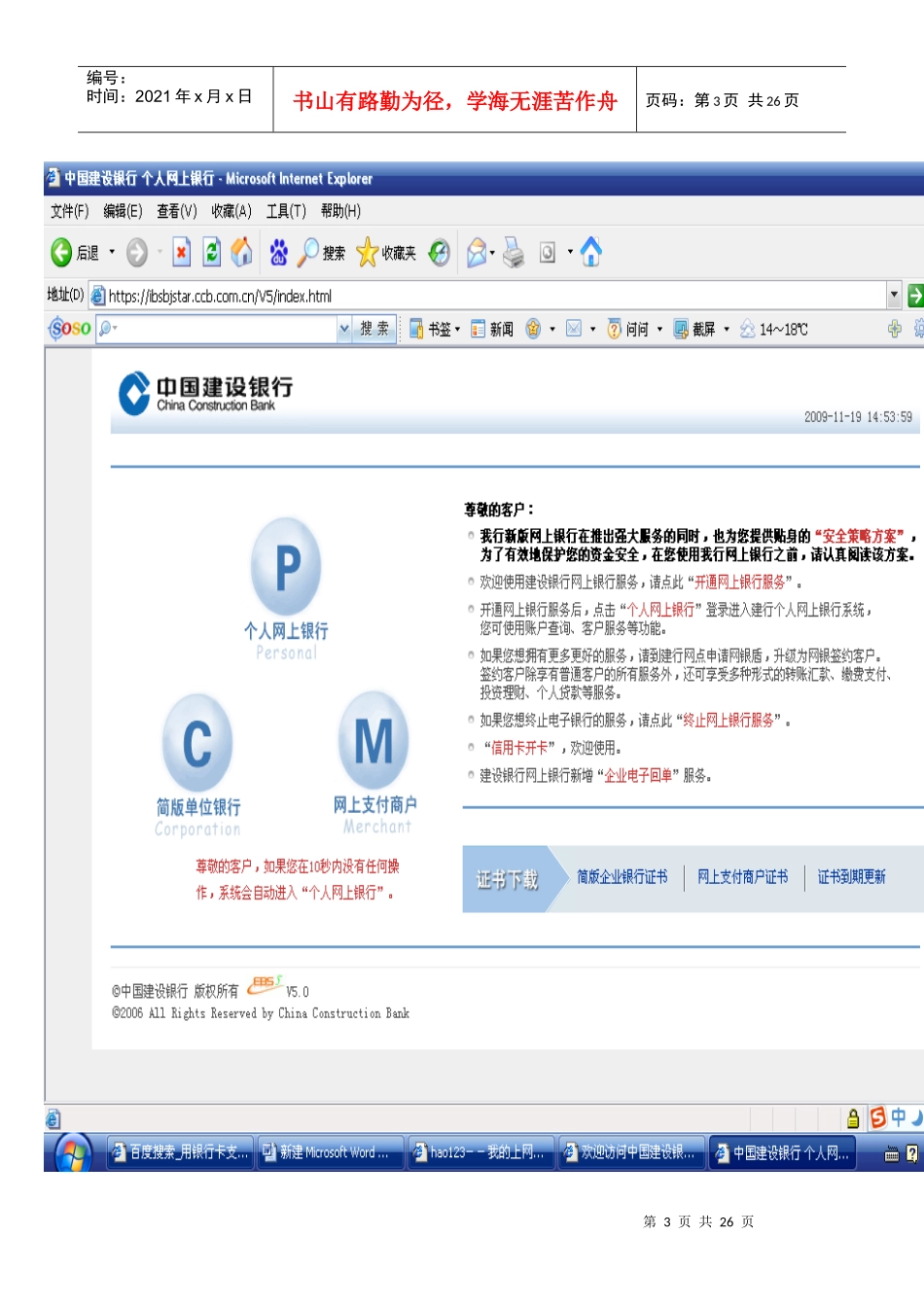Click the 简版企业银行证书 download link
The height and width of the screenshot is (1307, 924).
pos(622,877)
